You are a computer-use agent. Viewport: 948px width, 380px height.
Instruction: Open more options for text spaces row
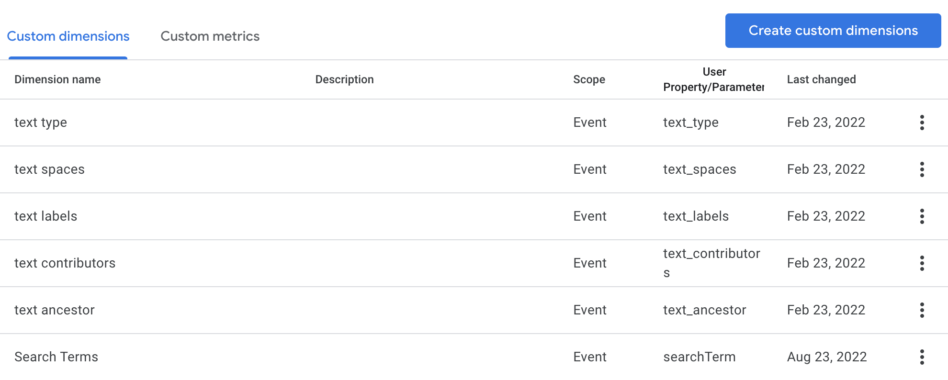point(921,169)
